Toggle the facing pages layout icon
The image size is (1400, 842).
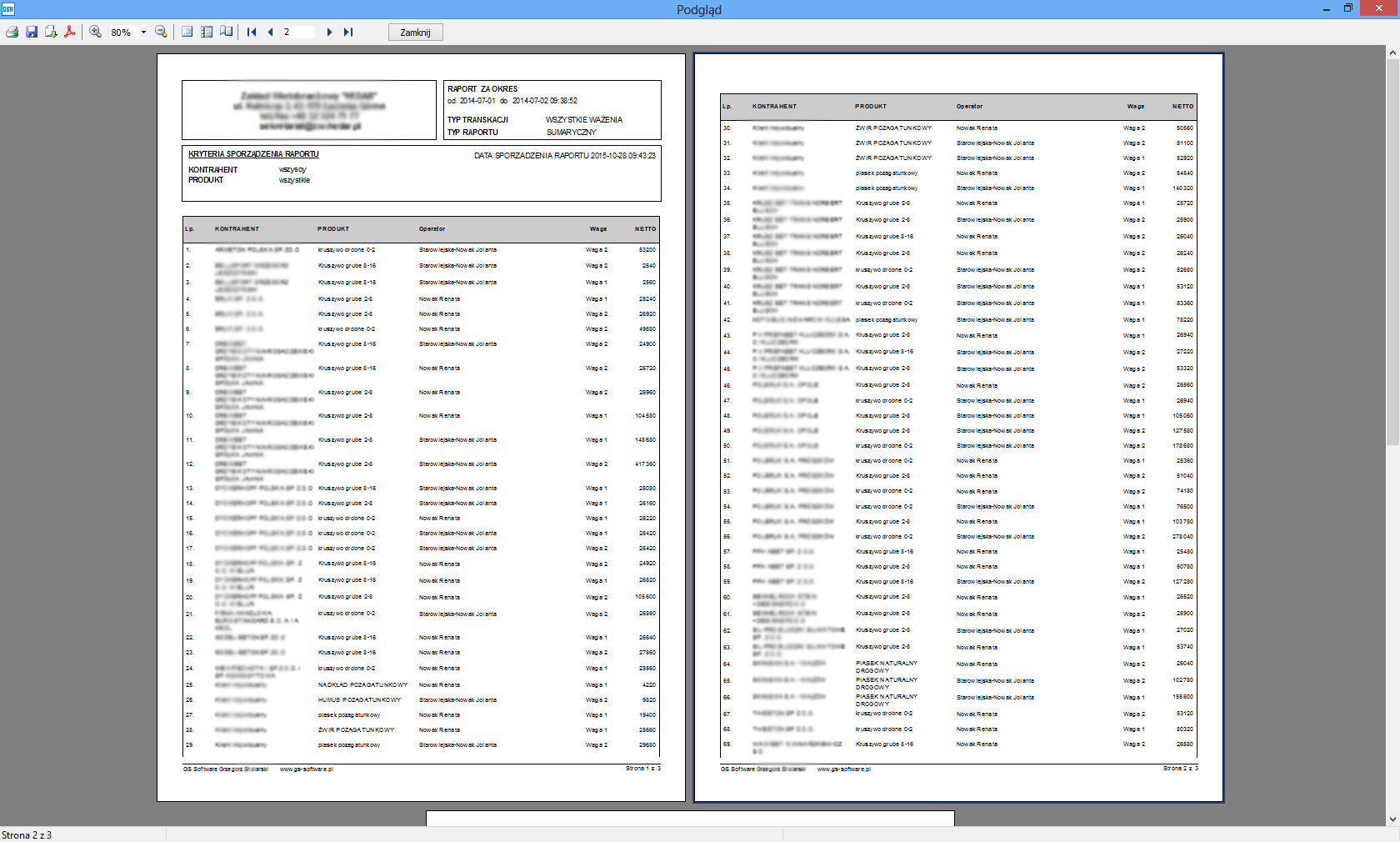227,32
